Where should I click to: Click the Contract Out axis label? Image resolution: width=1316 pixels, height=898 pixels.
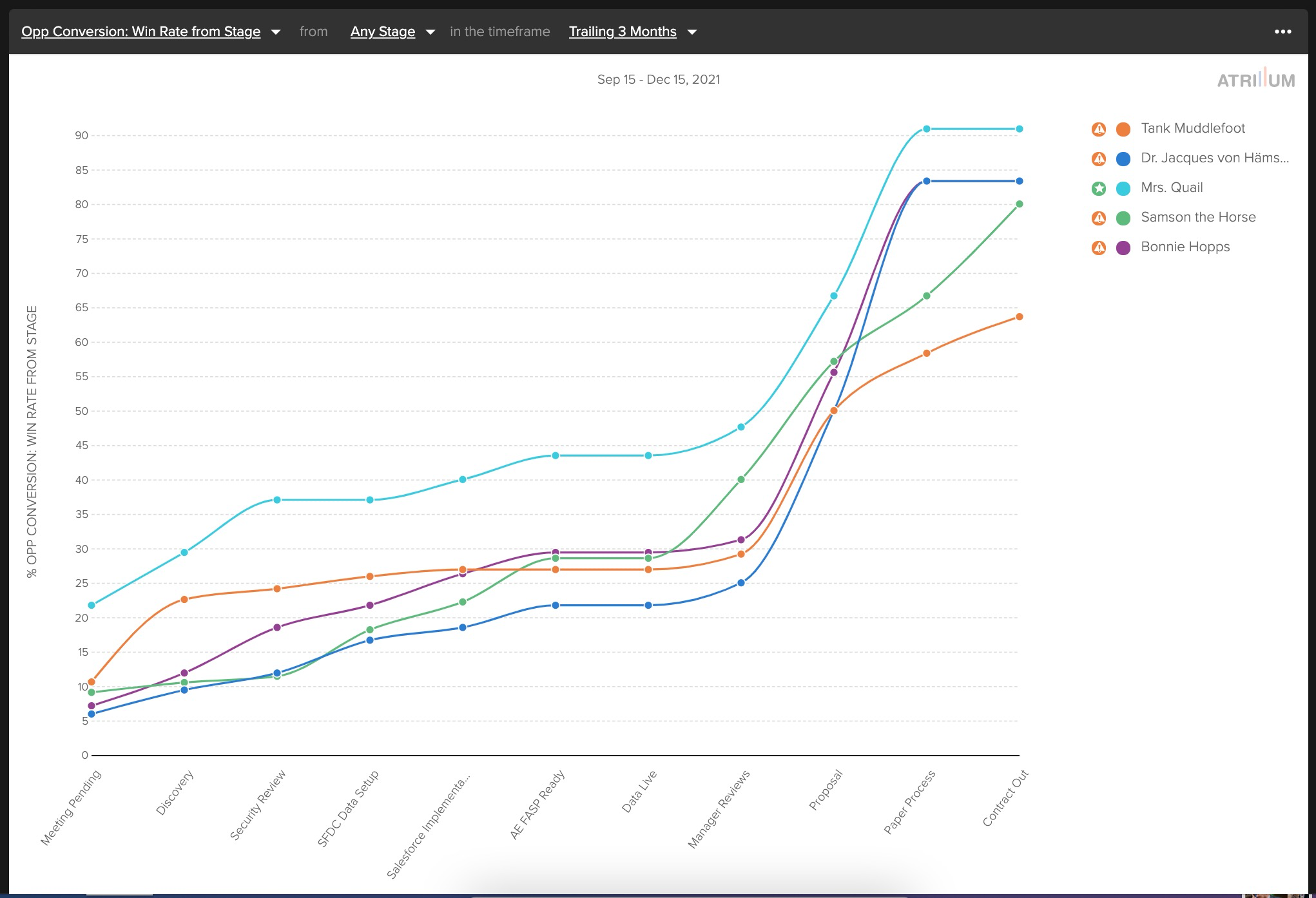(x=1005, y=798)
